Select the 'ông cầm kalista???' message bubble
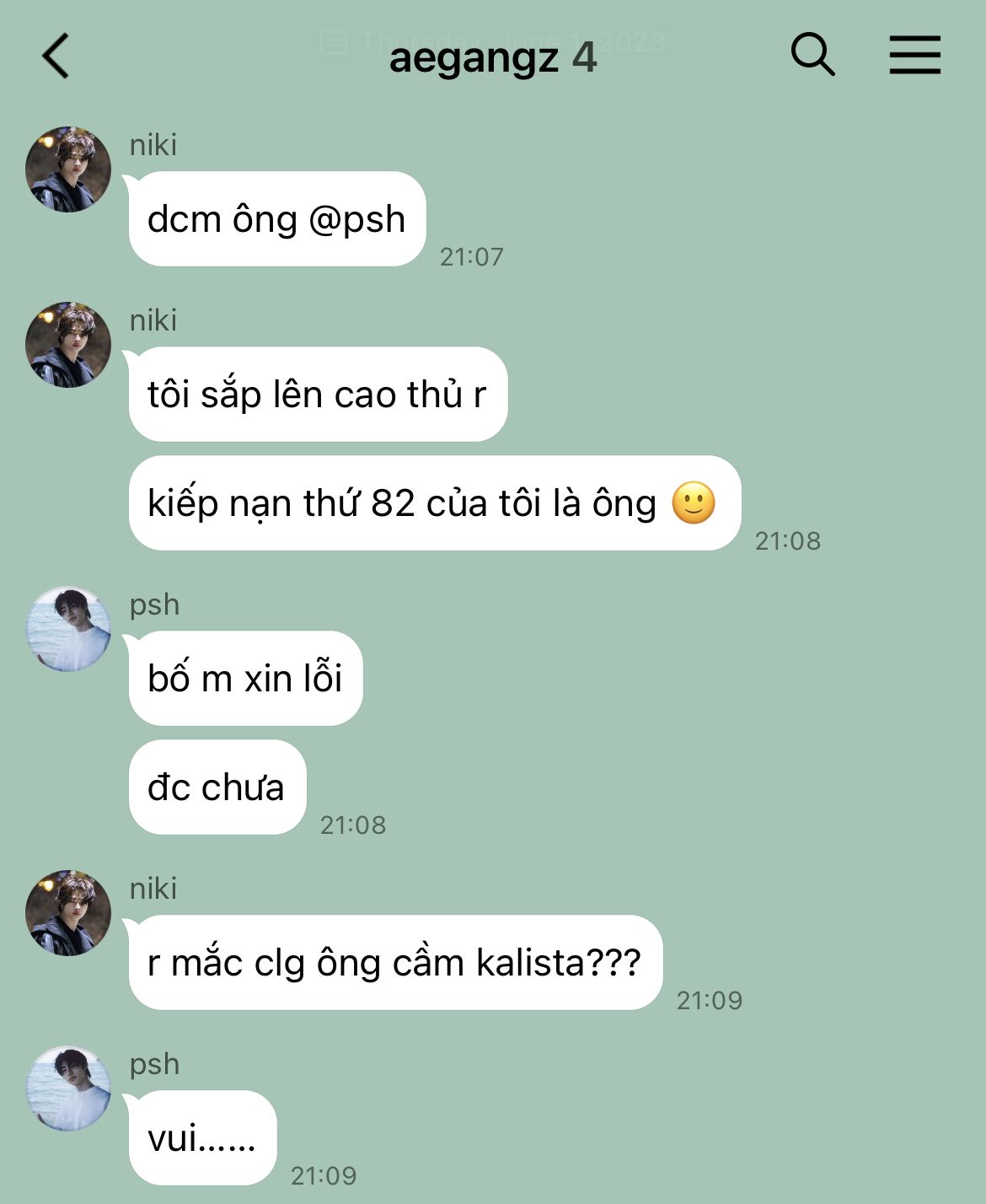This screenshot has width=986, height=1204. pyautogui.click(x=396, y=963)
